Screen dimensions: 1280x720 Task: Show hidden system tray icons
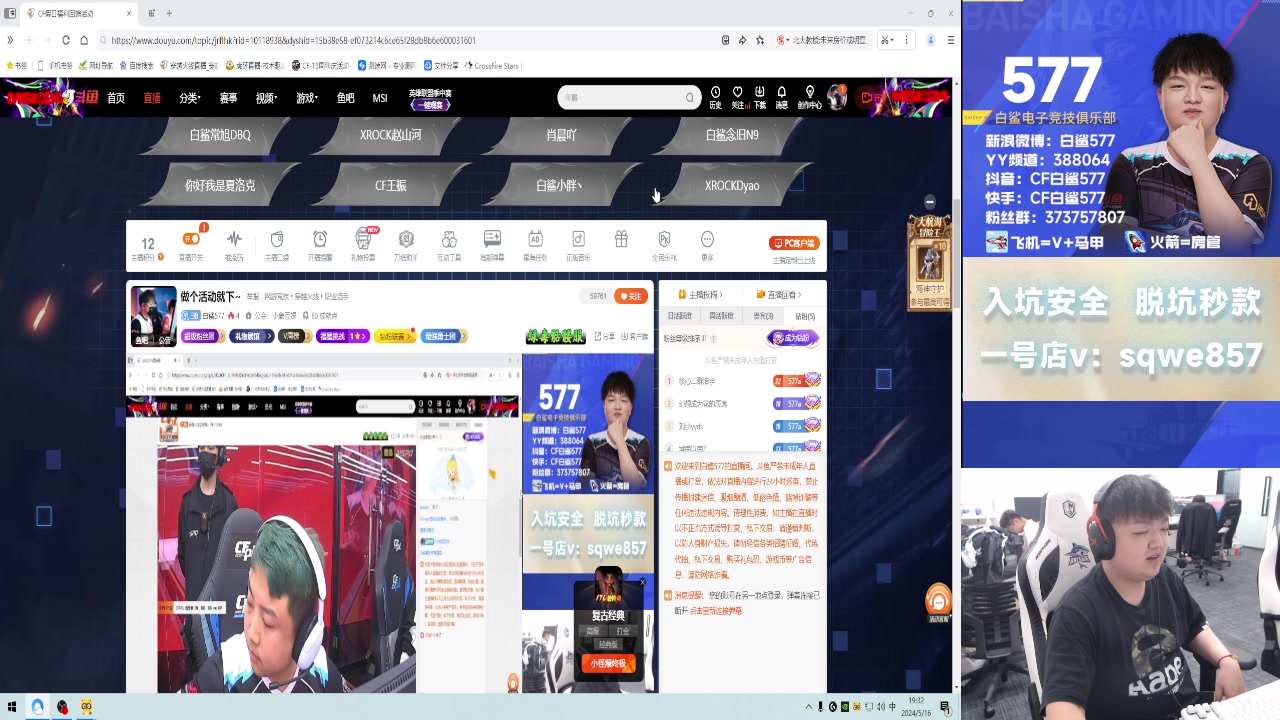(x=808, y=707)
